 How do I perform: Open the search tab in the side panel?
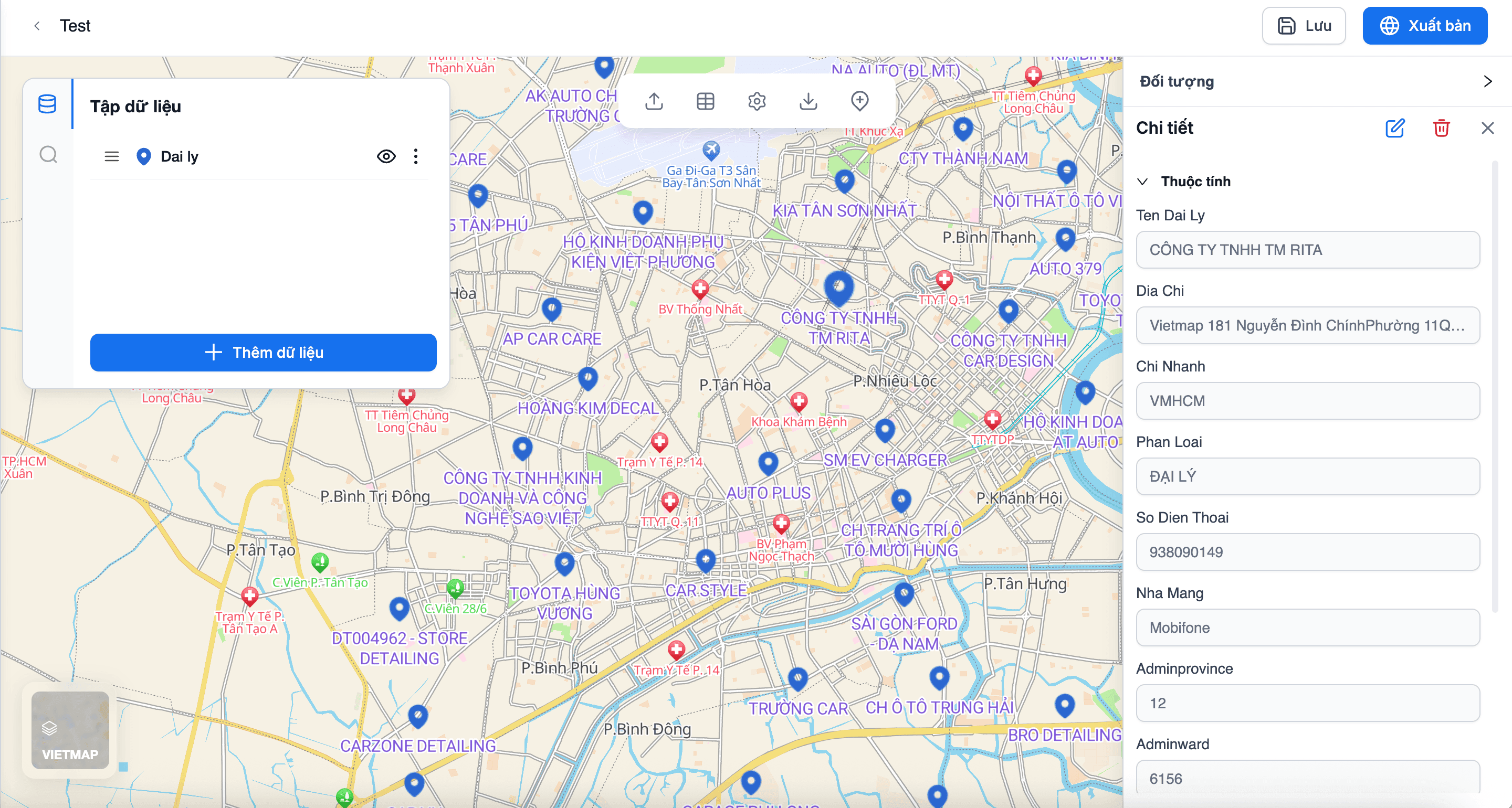(48, 155)
